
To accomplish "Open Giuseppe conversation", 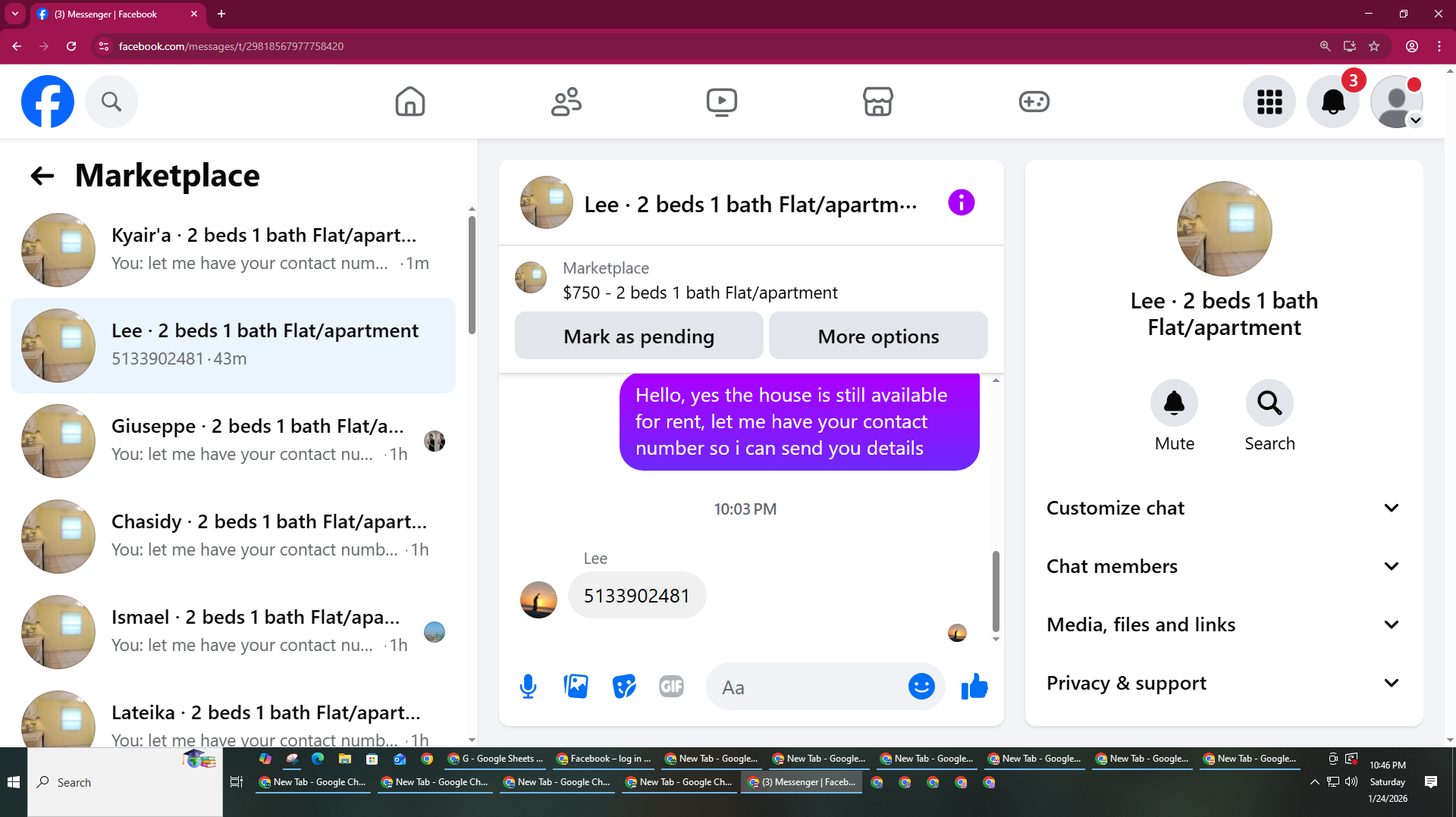I will [x=233, y=441].
